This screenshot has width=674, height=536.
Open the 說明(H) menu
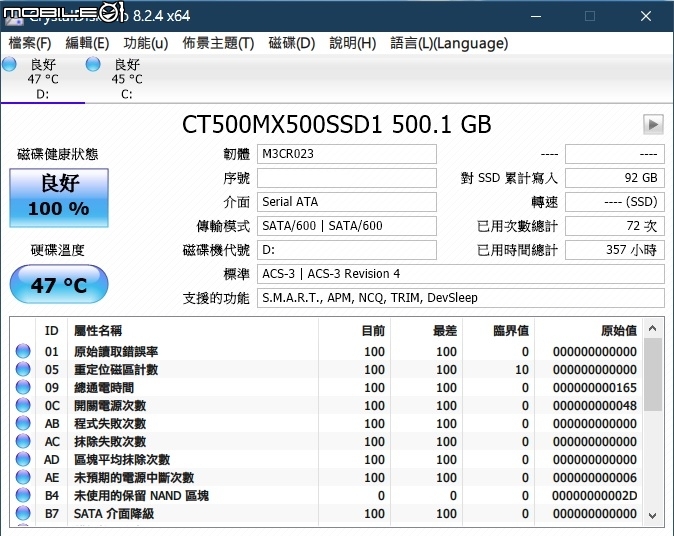352,43
